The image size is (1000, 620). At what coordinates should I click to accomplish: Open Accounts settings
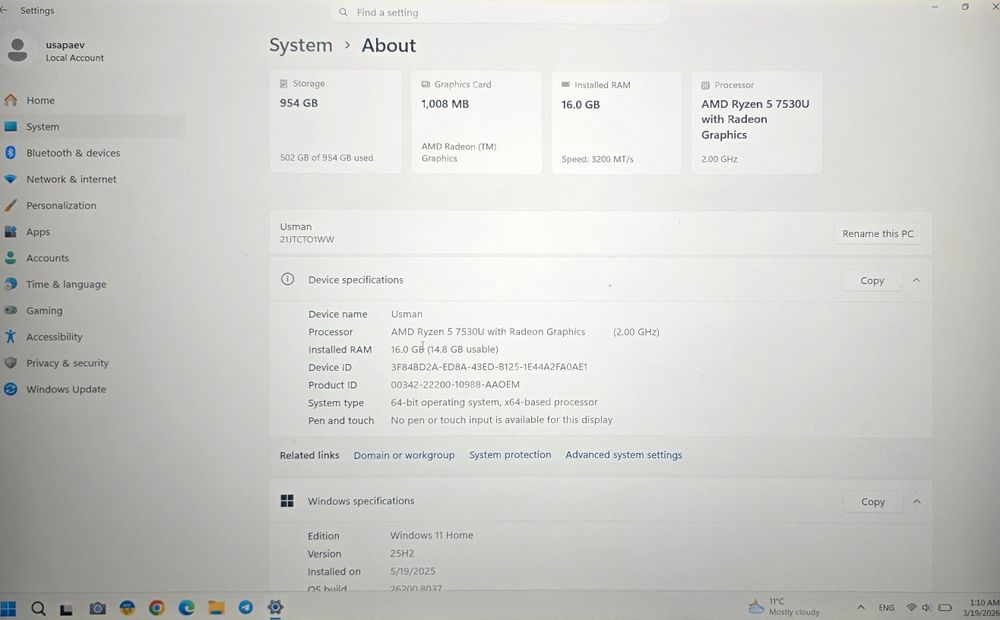tap(93, 258)
